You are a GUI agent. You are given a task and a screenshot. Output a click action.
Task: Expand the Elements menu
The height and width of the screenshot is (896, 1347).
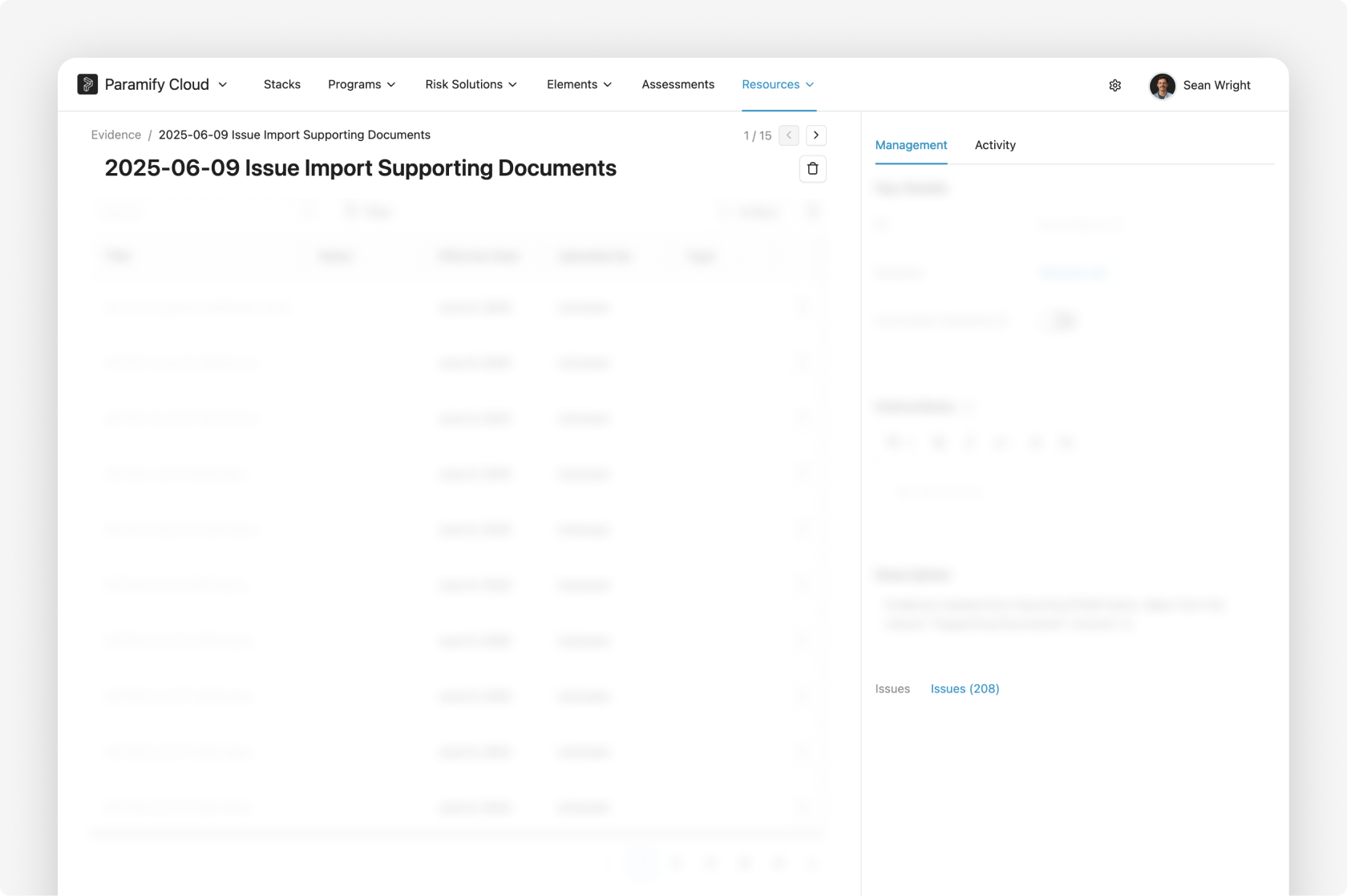[579, 84]
